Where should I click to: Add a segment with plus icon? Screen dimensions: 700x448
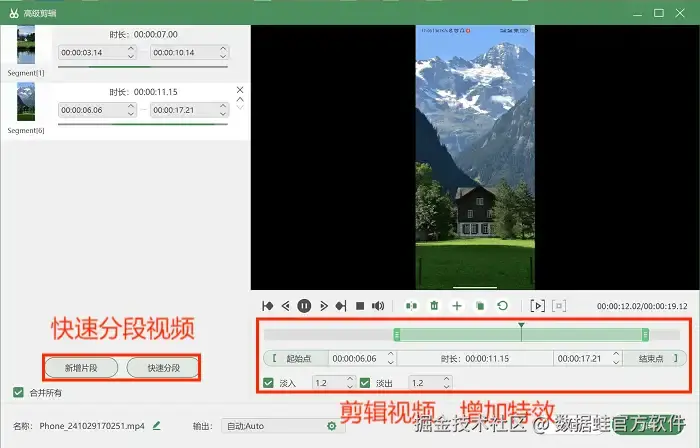[457, 306]
